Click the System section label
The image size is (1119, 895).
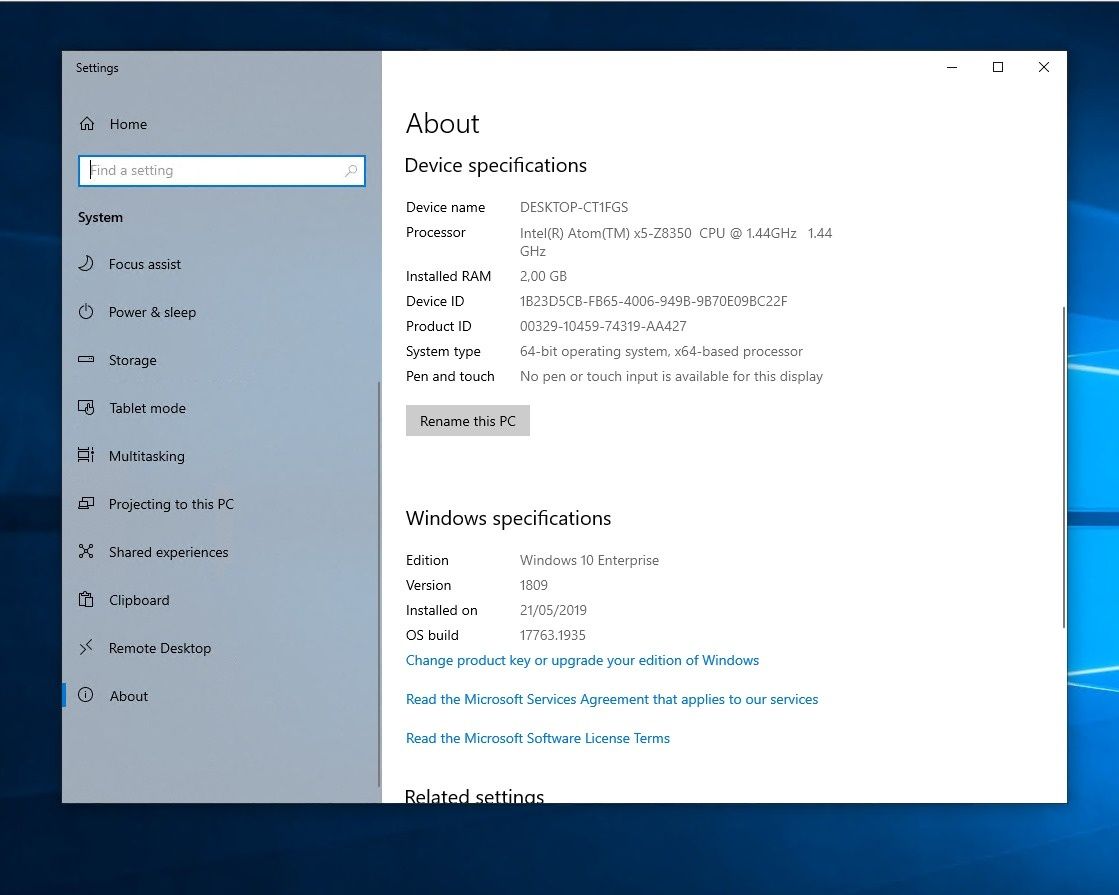point(101,218)
